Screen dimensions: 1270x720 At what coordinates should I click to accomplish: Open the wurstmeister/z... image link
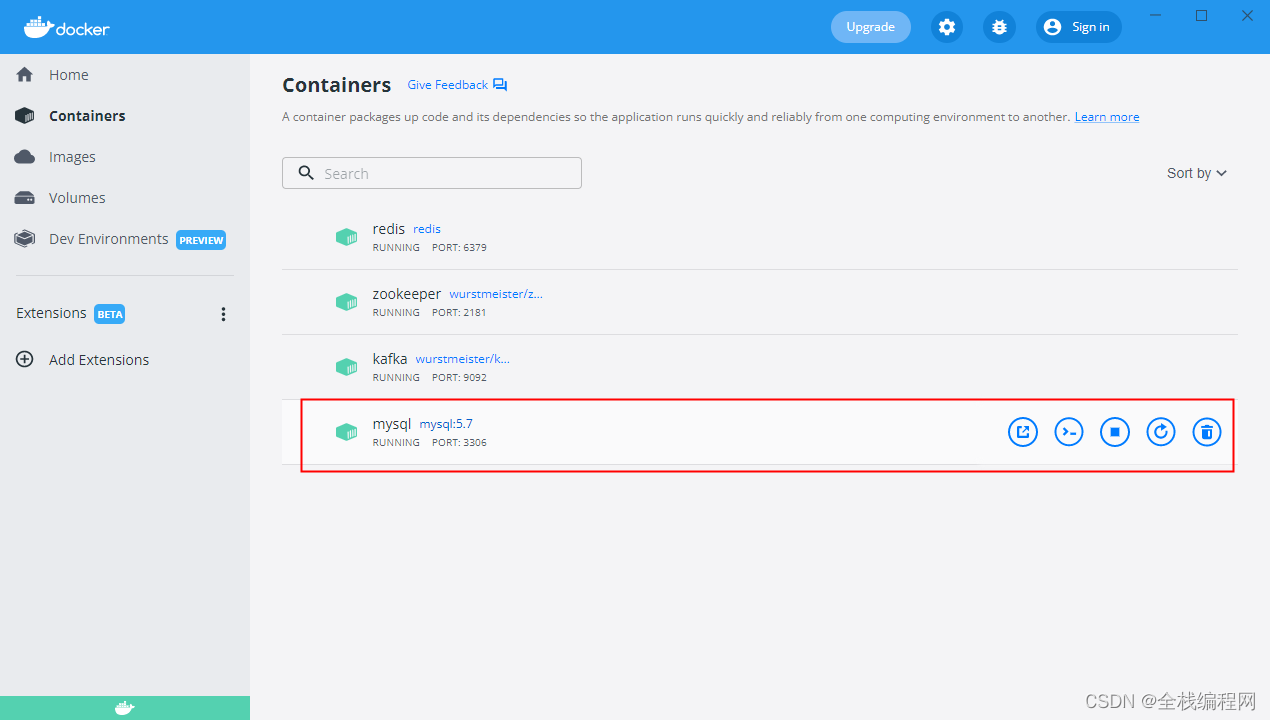click(x=496, y=294)
